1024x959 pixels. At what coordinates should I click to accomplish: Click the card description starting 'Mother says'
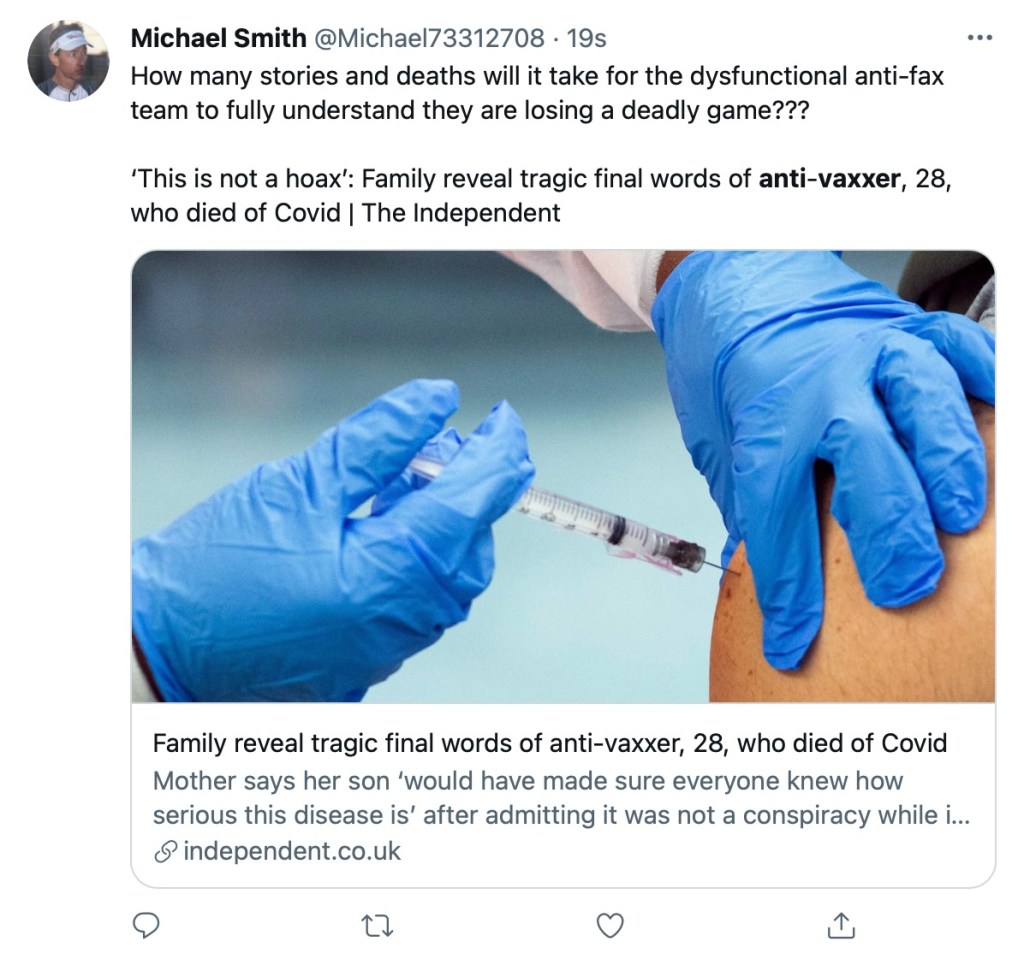tap(560, 798)
